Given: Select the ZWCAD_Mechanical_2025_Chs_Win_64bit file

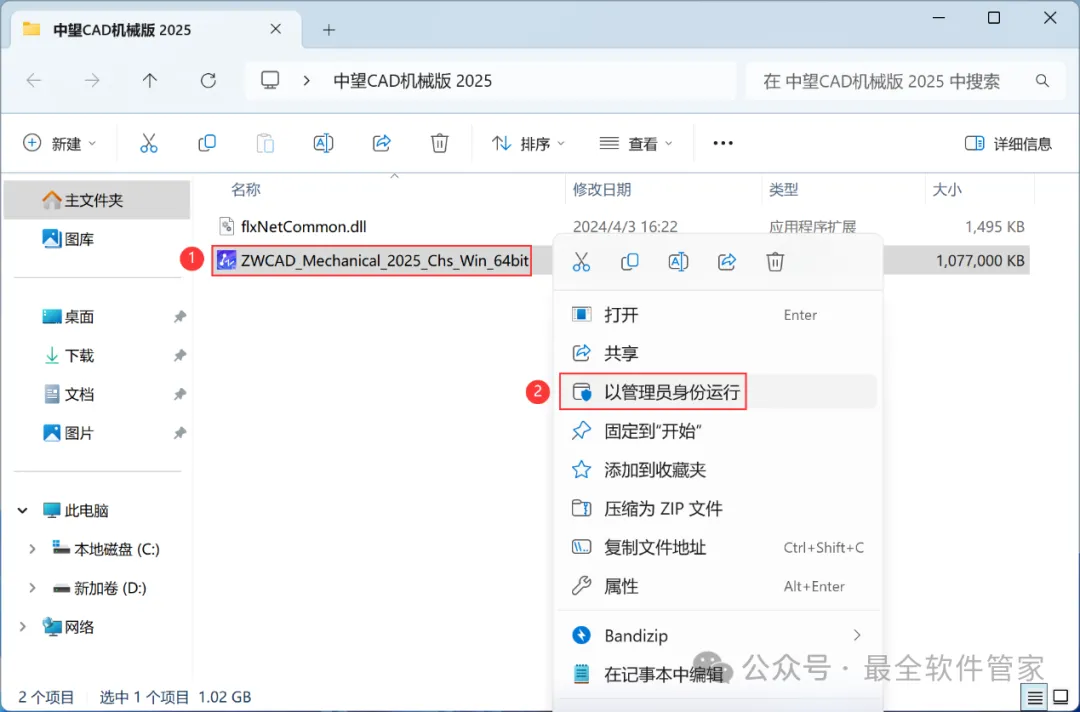Looking at the screenshot, I should click(x=372, y=261).
